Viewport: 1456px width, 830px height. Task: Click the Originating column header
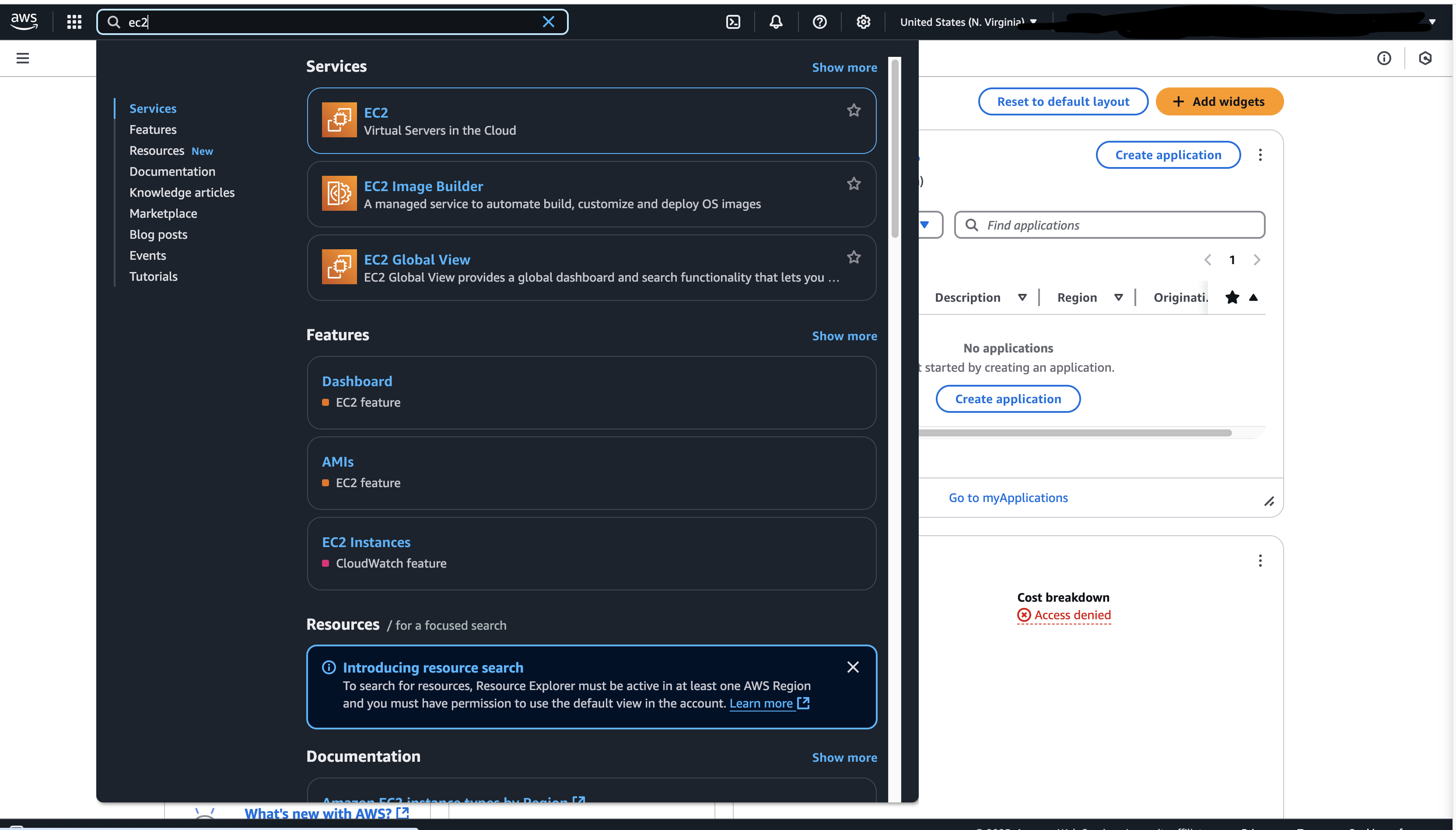coord(1180,297)
